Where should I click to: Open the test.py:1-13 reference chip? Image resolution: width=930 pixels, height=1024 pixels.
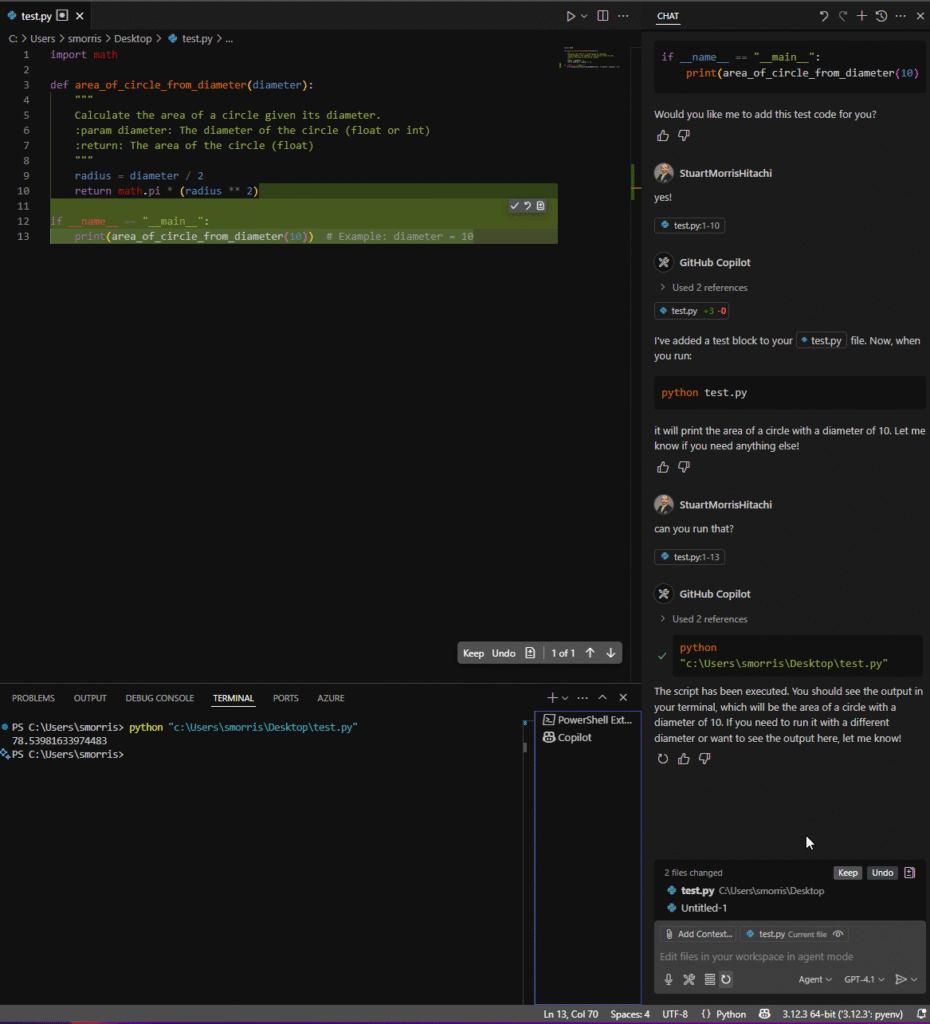coord(690,557)
